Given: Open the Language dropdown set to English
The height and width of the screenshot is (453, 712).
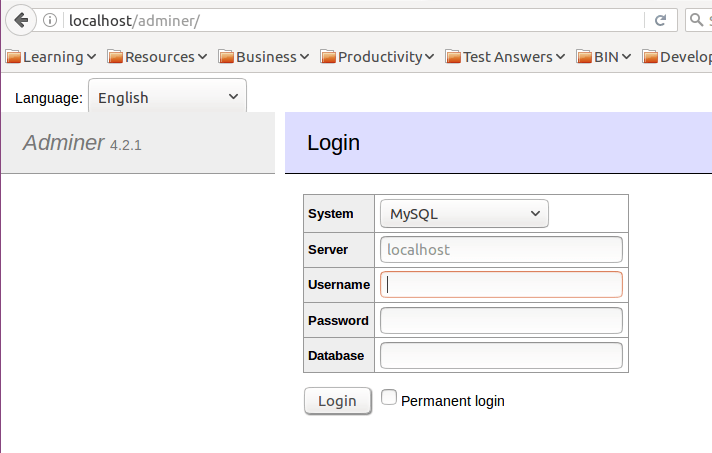Looking at the screenshot, I should point(168,96).
